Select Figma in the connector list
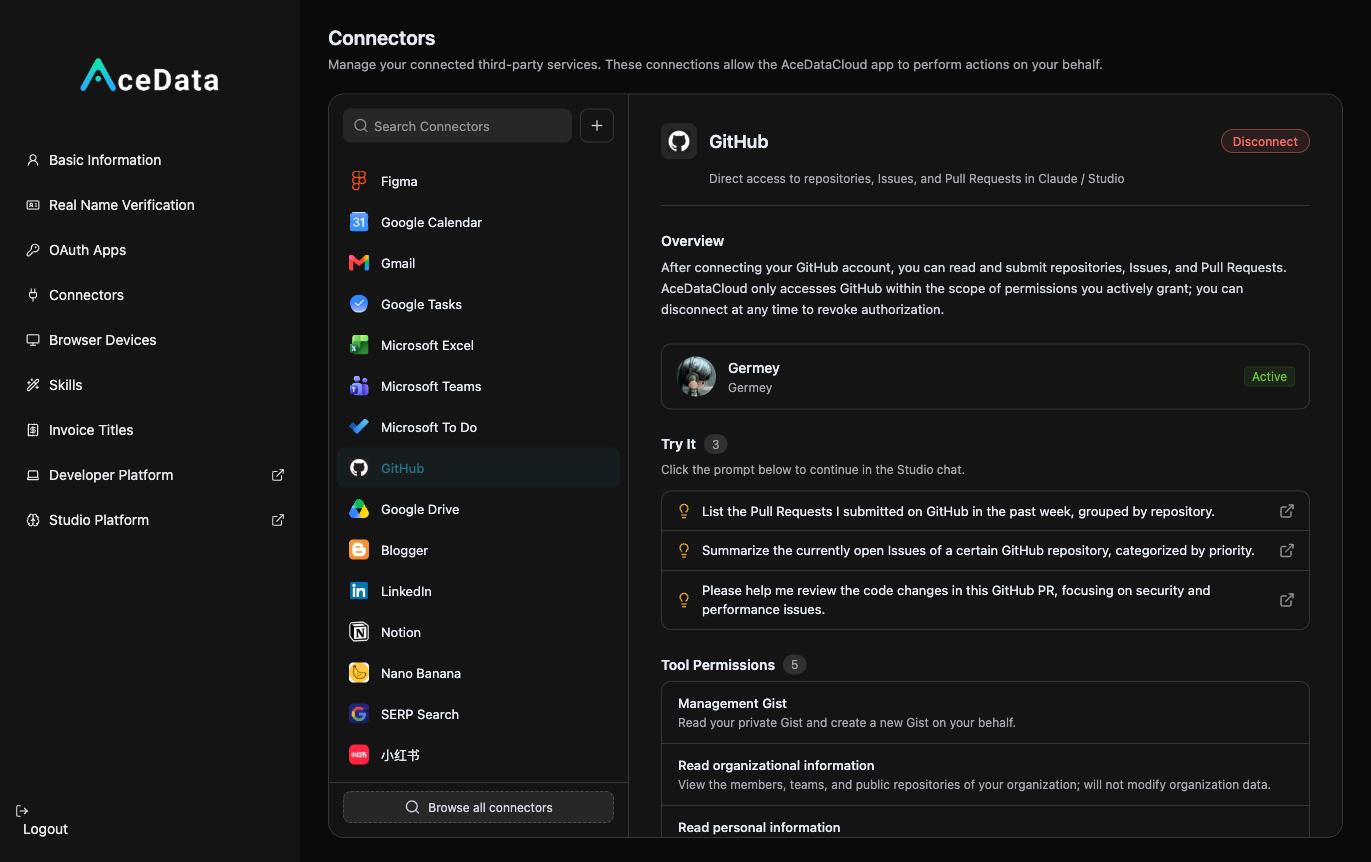1371x862 pixels. pos(478,181)
